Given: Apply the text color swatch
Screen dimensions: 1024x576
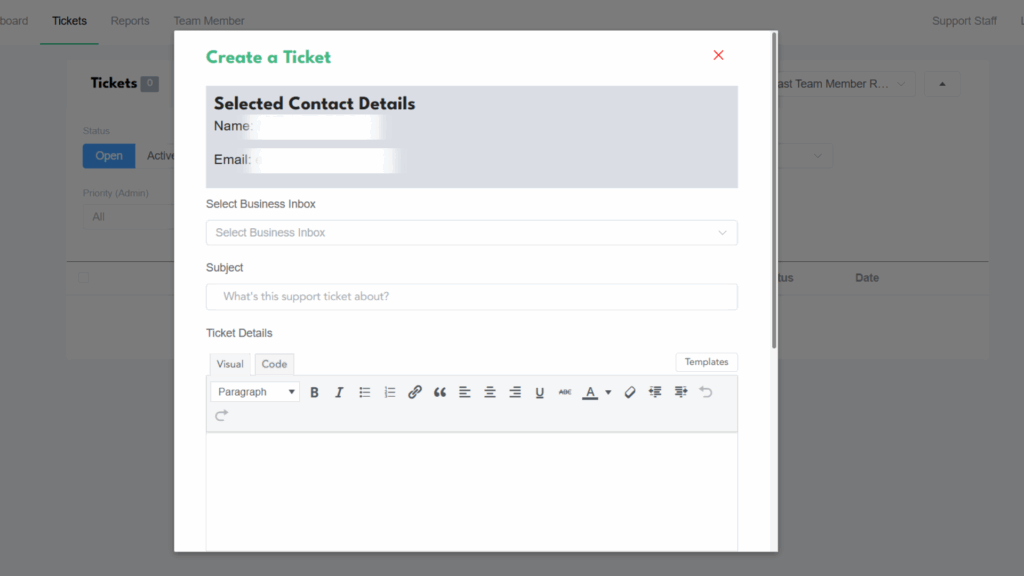Looking at the screenshot, I should (x=590, y=393).
